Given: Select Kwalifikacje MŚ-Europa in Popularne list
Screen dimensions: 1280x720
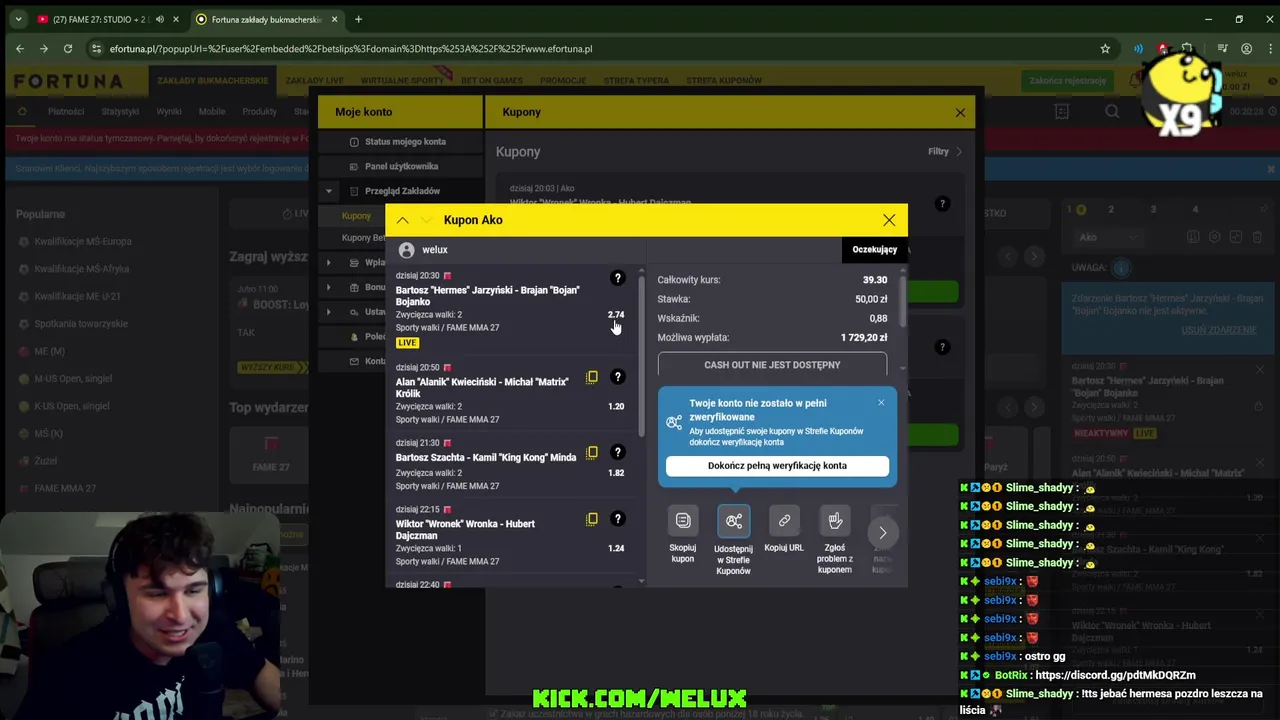Looking at the screenshot, I should point(83,242).
